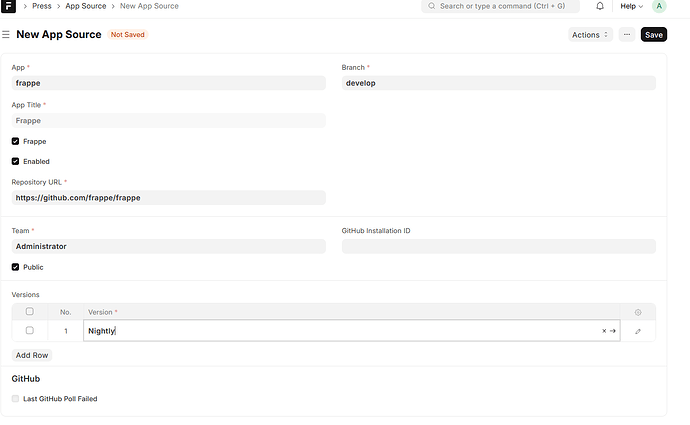Focus the Branch field containing develop

[x=499, y=83]
